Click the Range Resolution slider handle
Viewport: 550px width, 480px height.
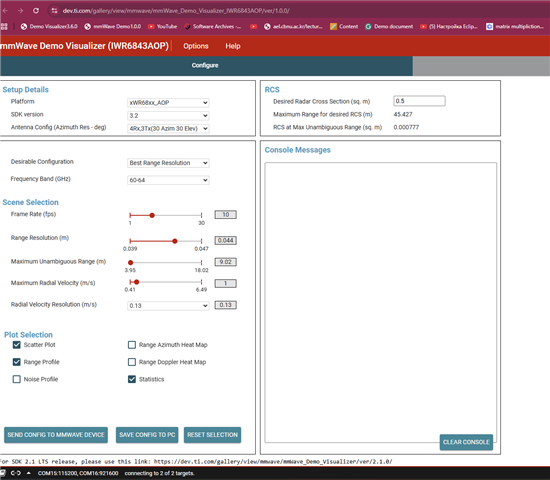coord(175,241)
